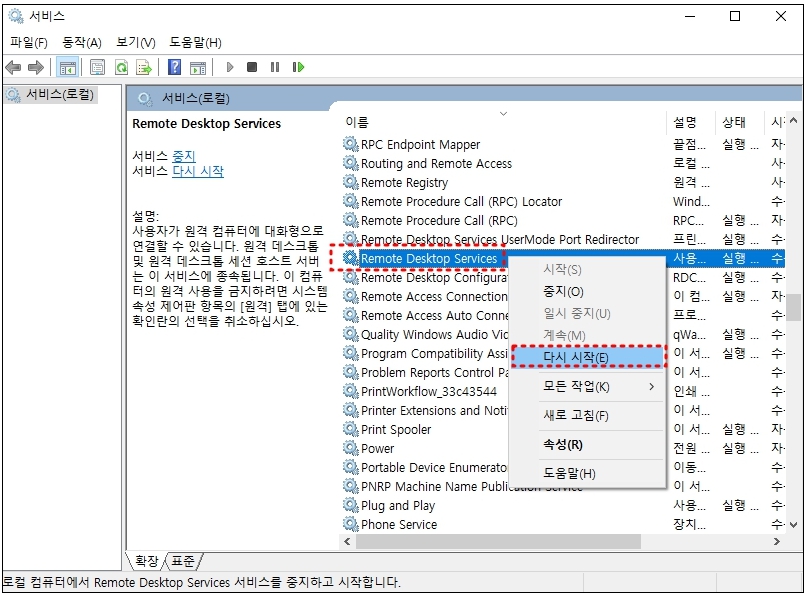Open the 도움말(H) menu in menu bar

click(195, 42)
